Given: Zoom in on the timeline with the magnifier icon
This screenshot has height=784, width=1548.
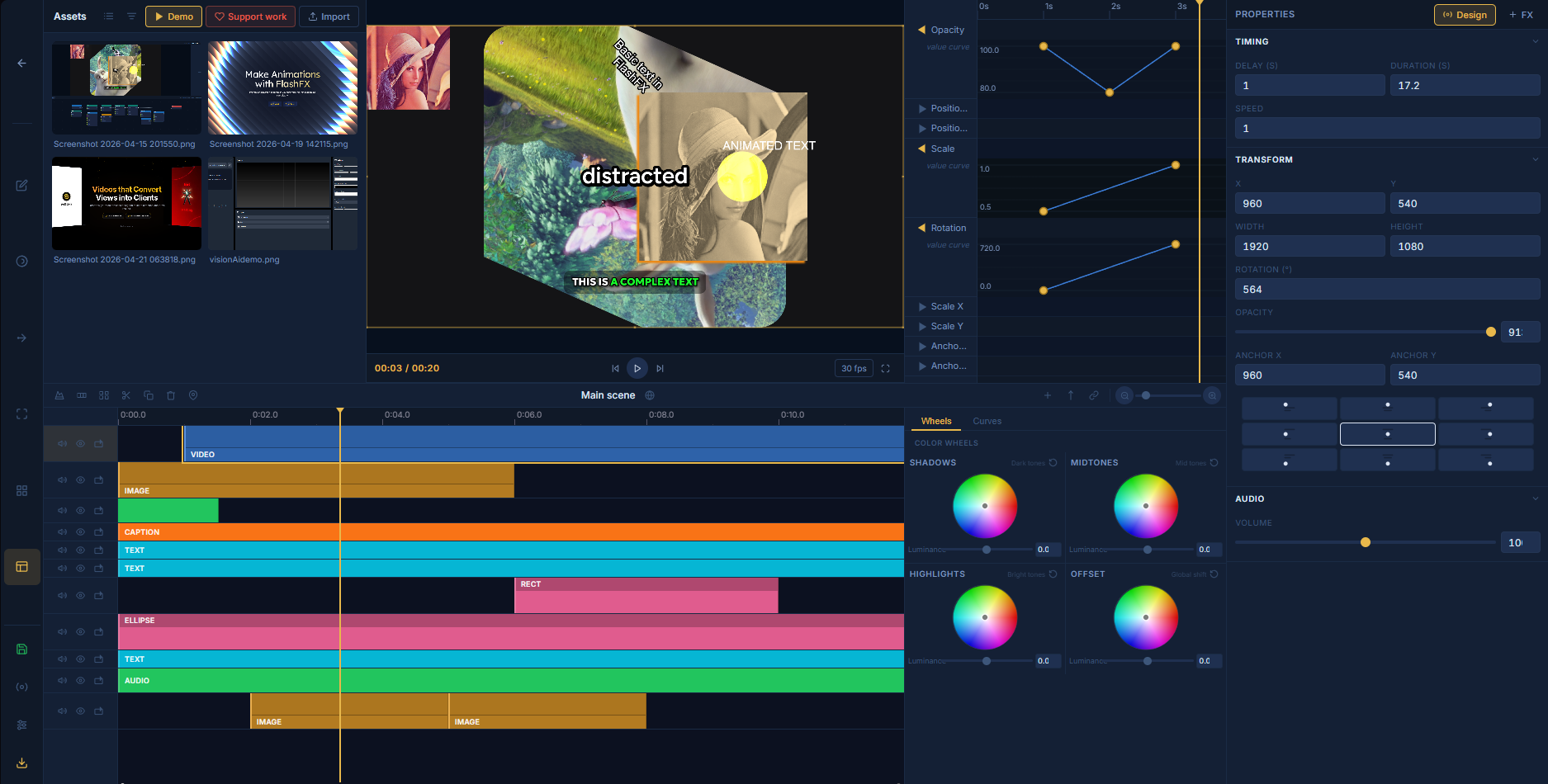Looking at the screenshot, I should [1211, 395].
